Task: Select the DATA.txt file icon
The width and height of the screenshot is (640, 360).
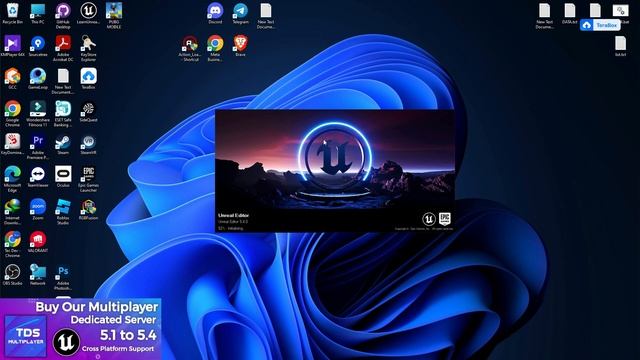Action: pos(570,13)
